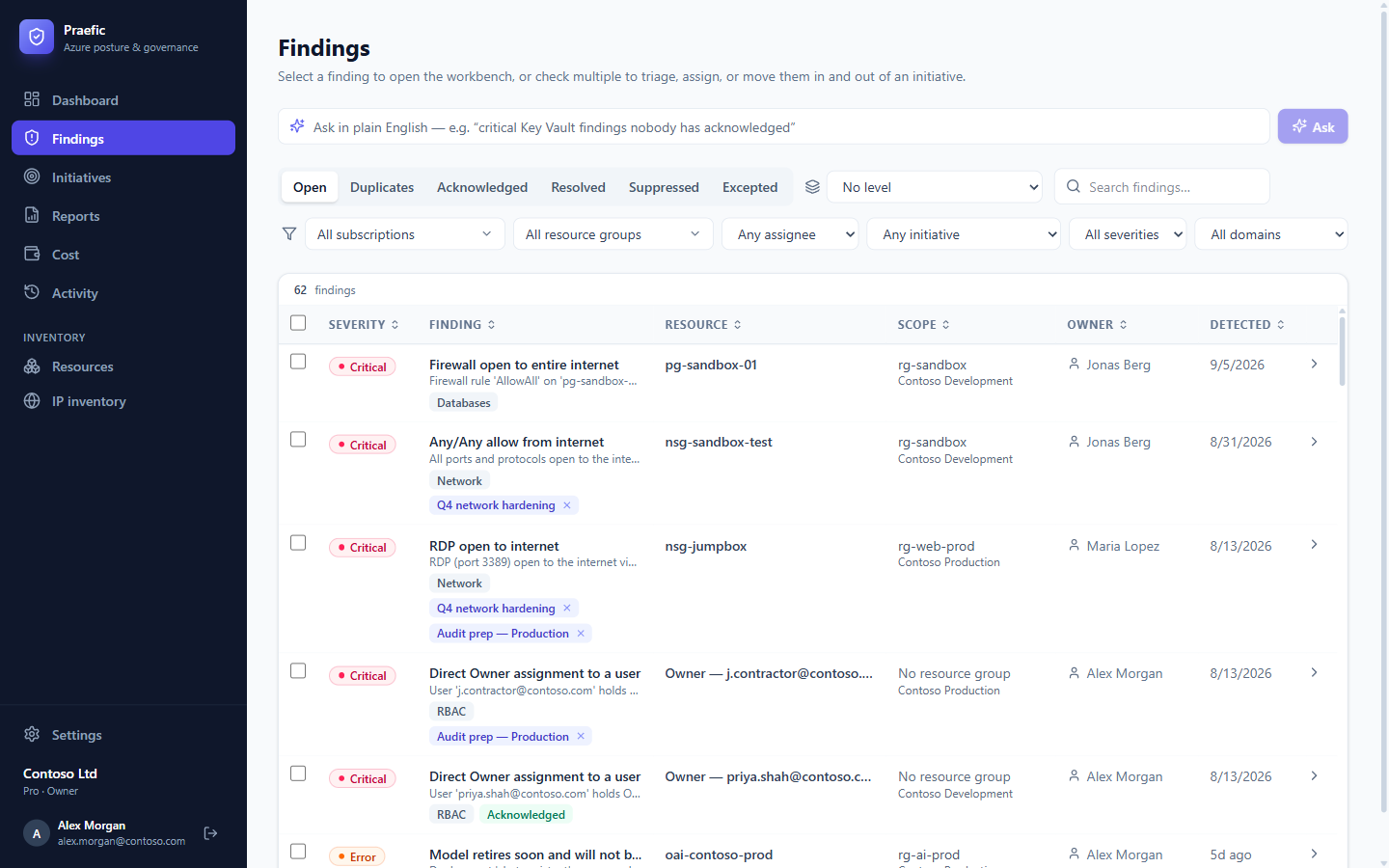Sort by Severity column sort icon
The height and width of the screenshot is (868, 1389).
click(x=395, y=325)
